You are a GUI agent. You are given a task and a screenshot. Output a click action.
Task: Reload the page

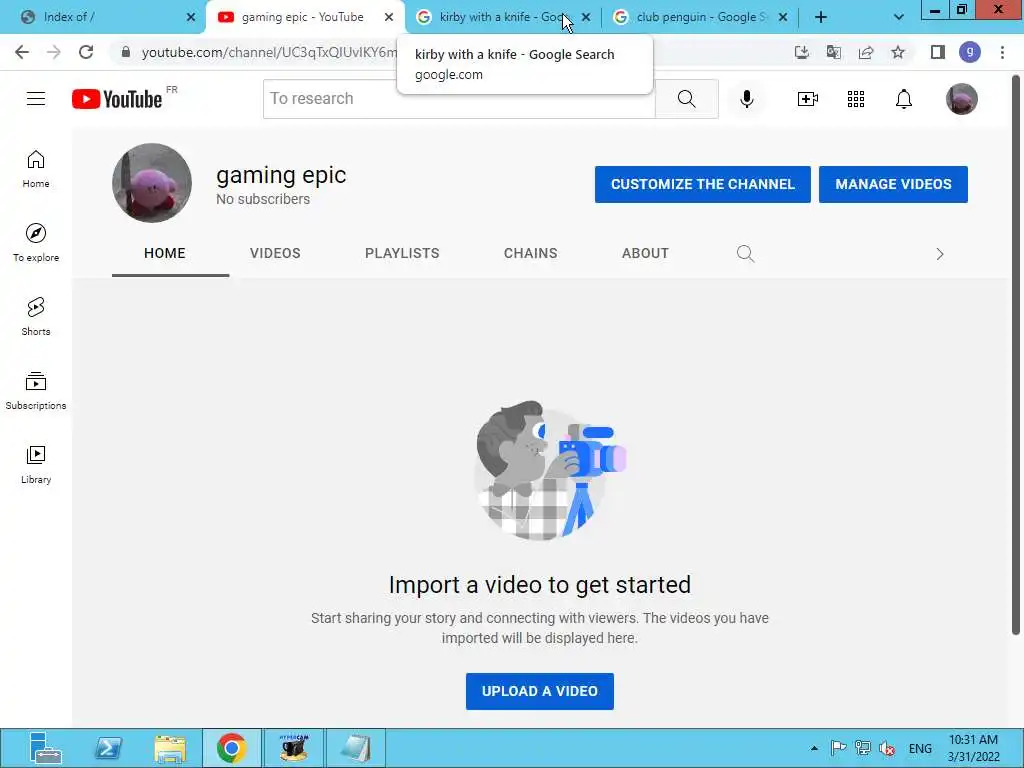[86, 52]
